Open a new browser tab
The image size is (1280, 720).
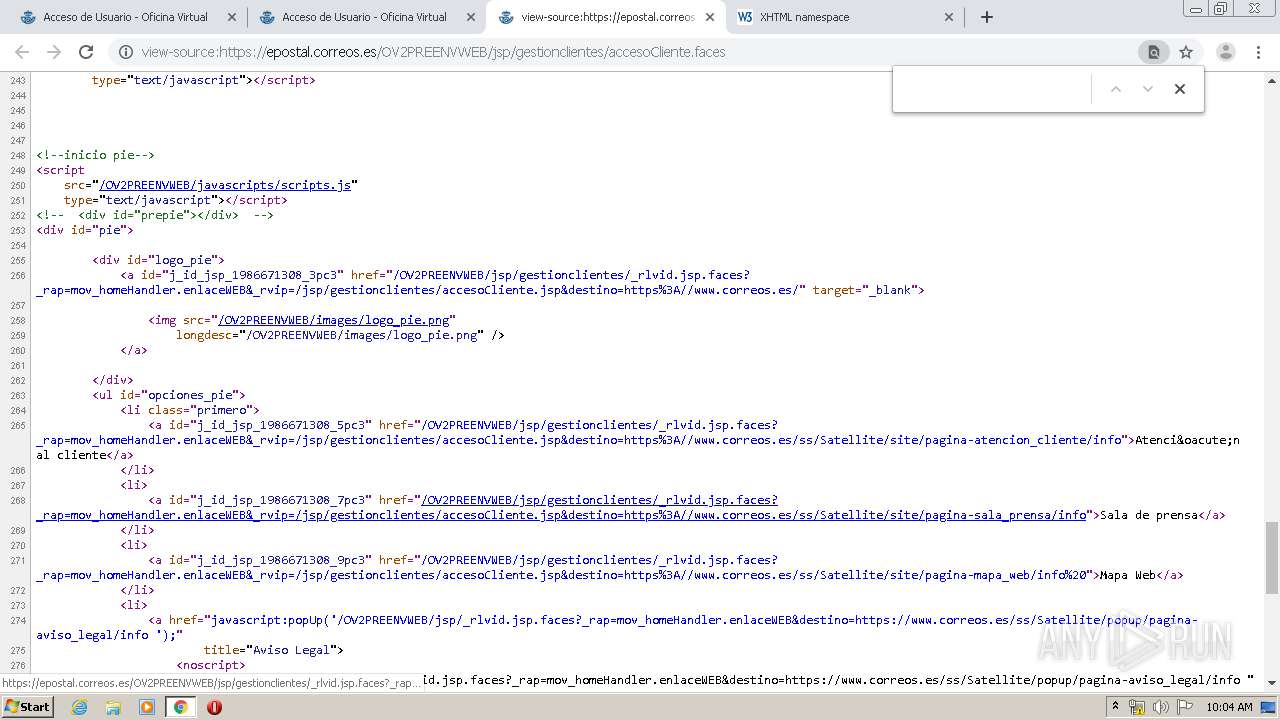[x=987, y=17]
